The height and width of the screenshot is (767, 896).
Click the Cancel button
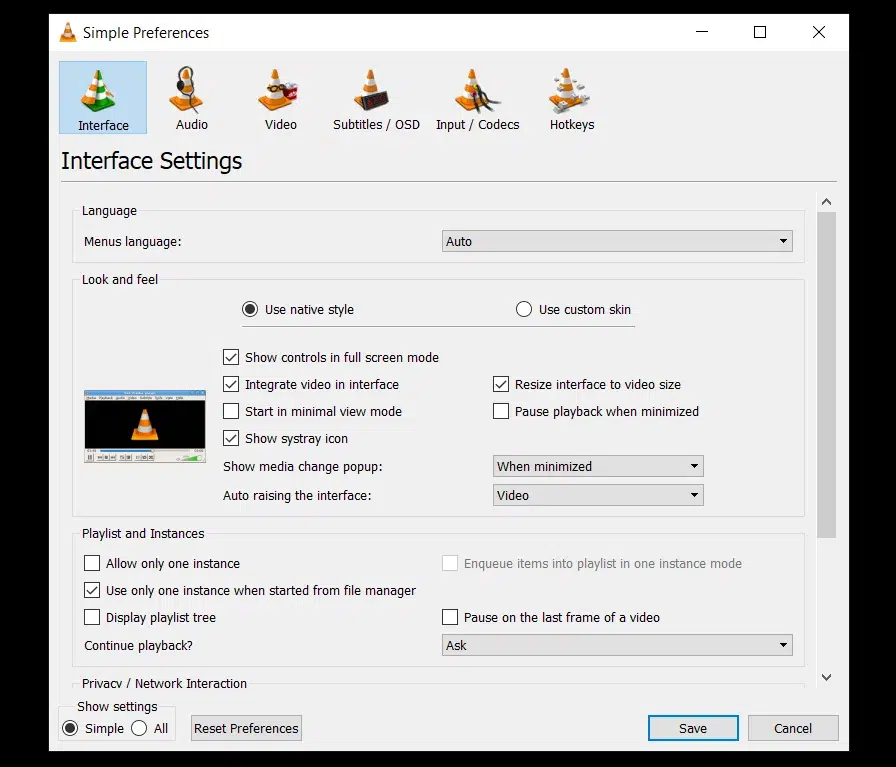[793, 728]
